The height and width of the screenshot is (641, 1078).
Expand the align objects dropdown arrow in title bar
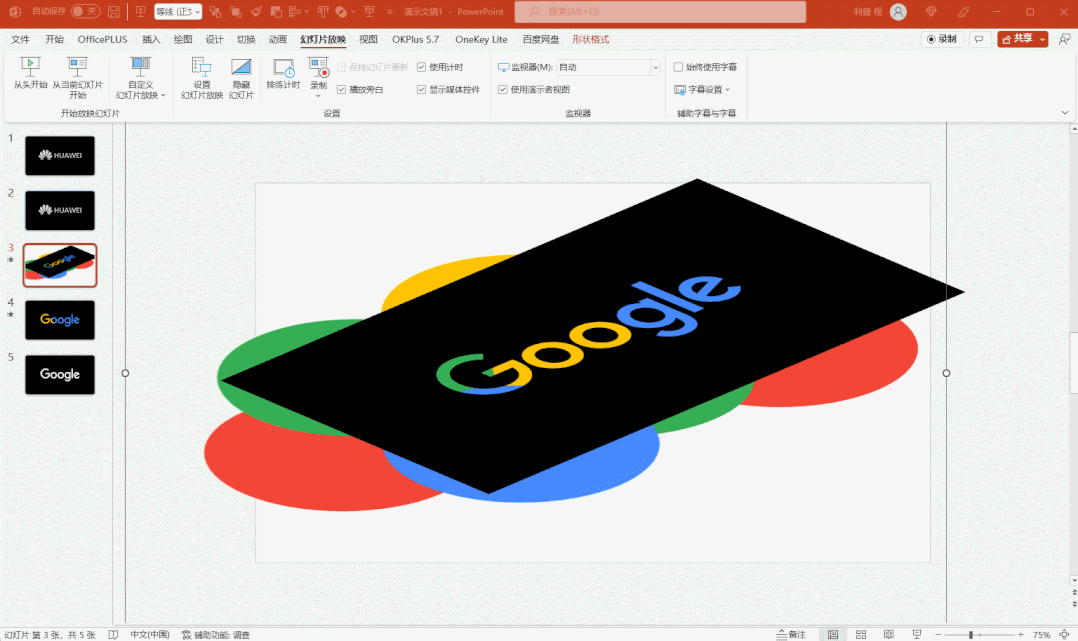[305, 12]
